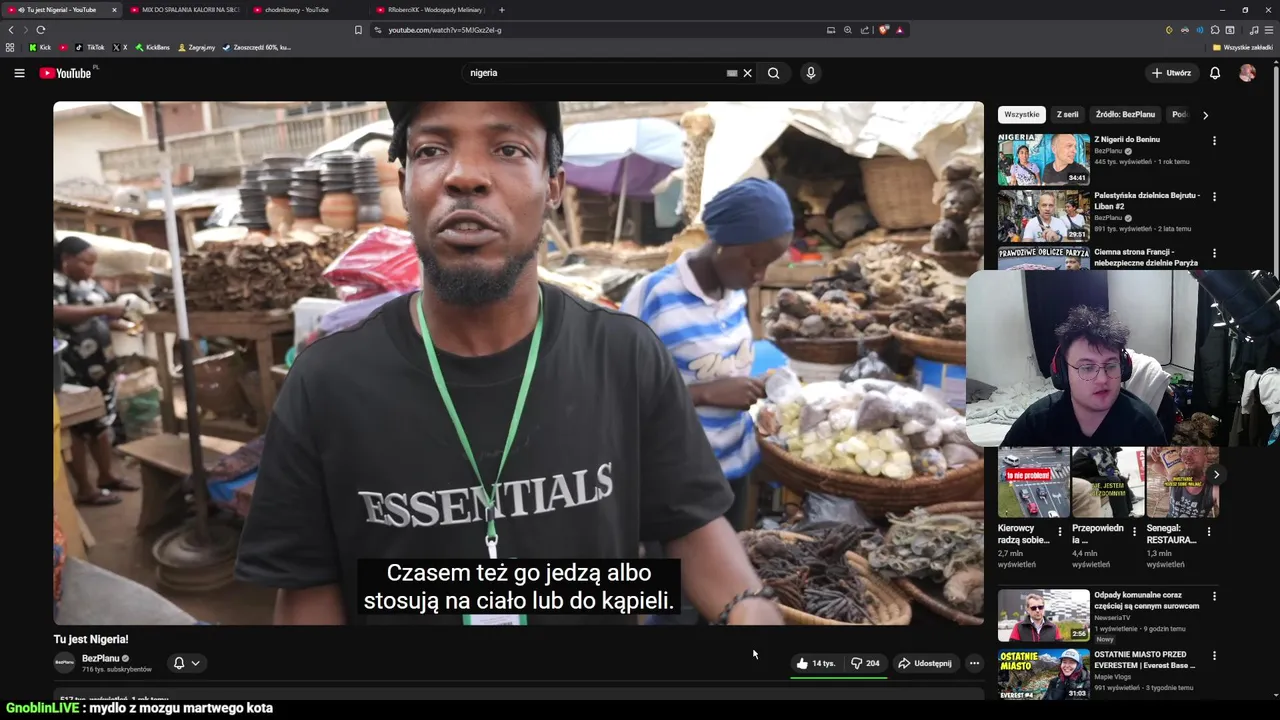Open Odpady komunalne video thumbnail
Screen dimensions: 1280x720
tap(1043, 615)
